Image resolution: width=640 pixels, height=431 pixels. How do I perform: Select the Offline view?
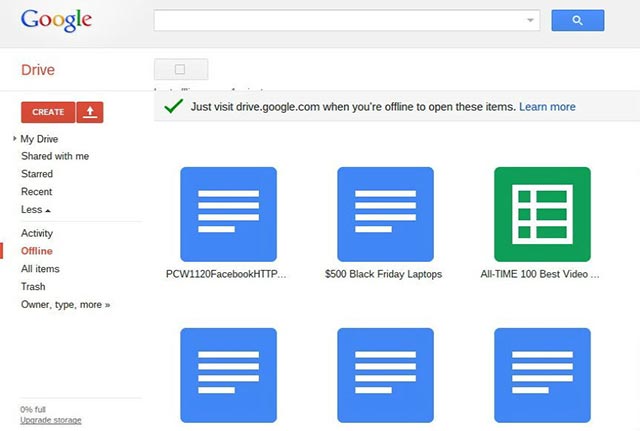point(37,251)
